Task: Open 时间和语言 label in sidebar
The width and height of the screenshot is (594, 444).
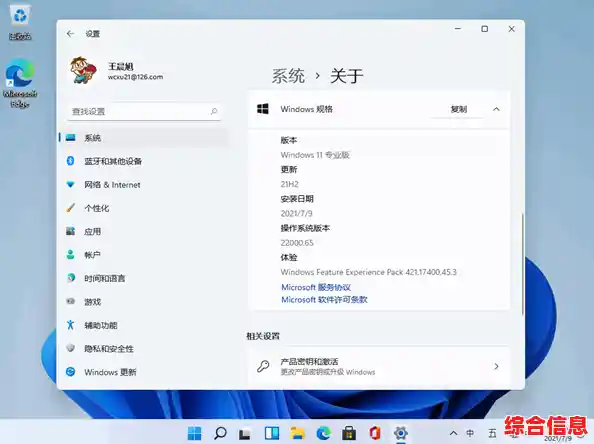Action: click(x=105, y=278)
